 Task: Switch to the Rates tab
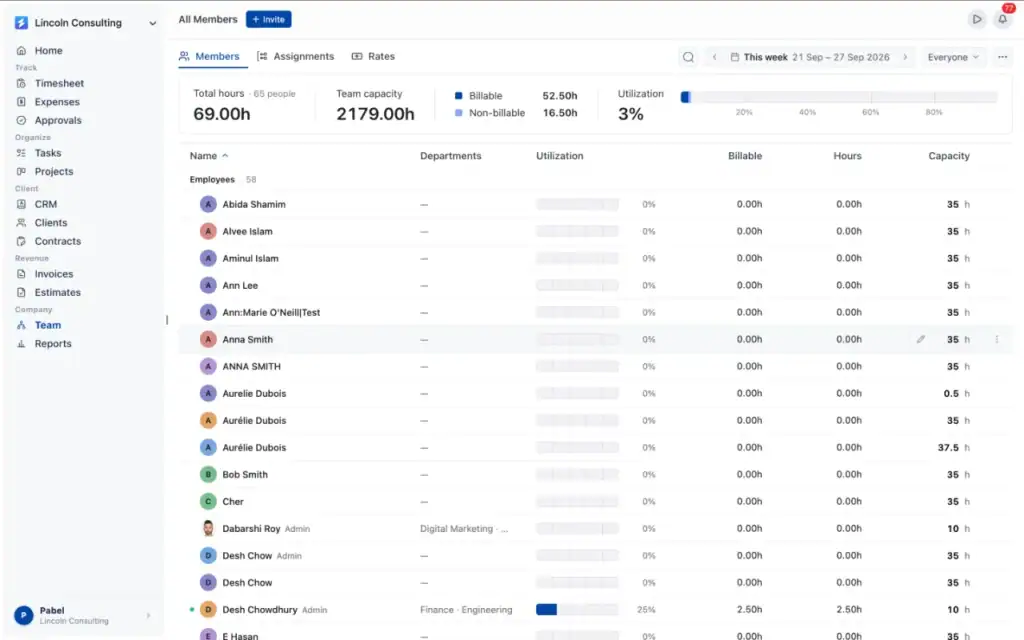[374, 57]
